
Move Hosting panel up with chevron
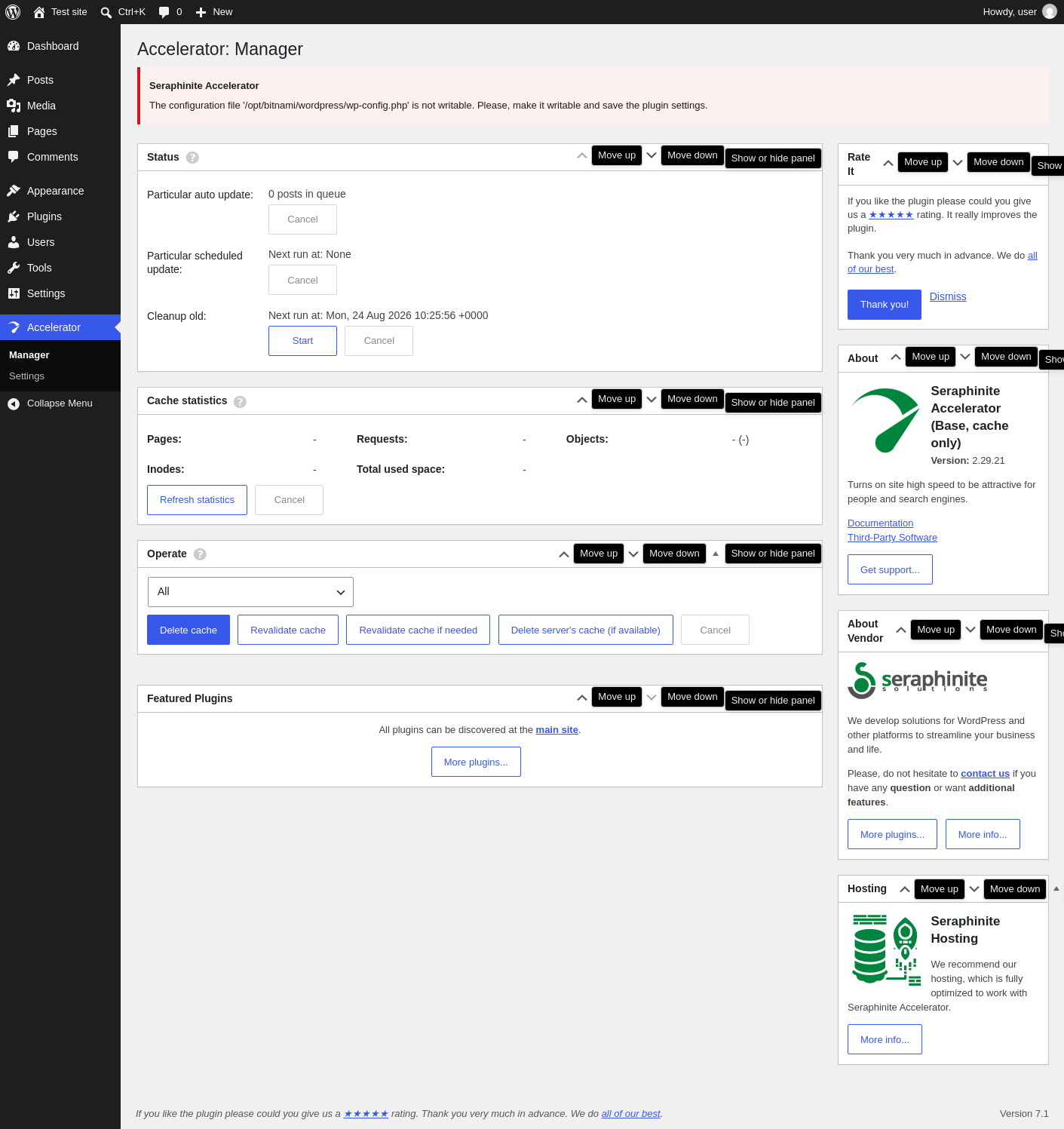tap(905, 889)
